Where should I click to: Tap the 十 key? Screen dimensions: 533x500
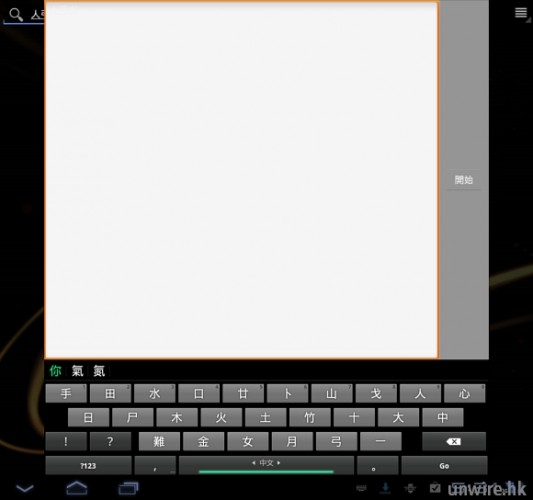[354, 417]
